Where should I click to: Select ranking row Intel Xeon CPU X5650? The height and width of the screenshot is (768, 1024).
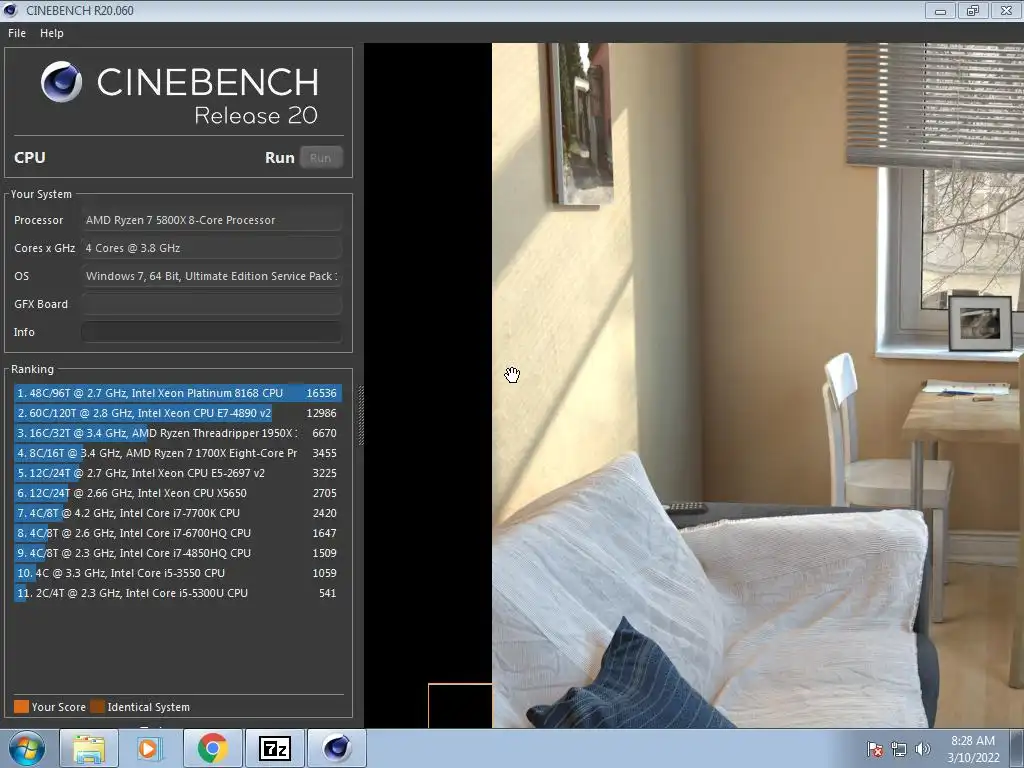[x=177, y=493]
